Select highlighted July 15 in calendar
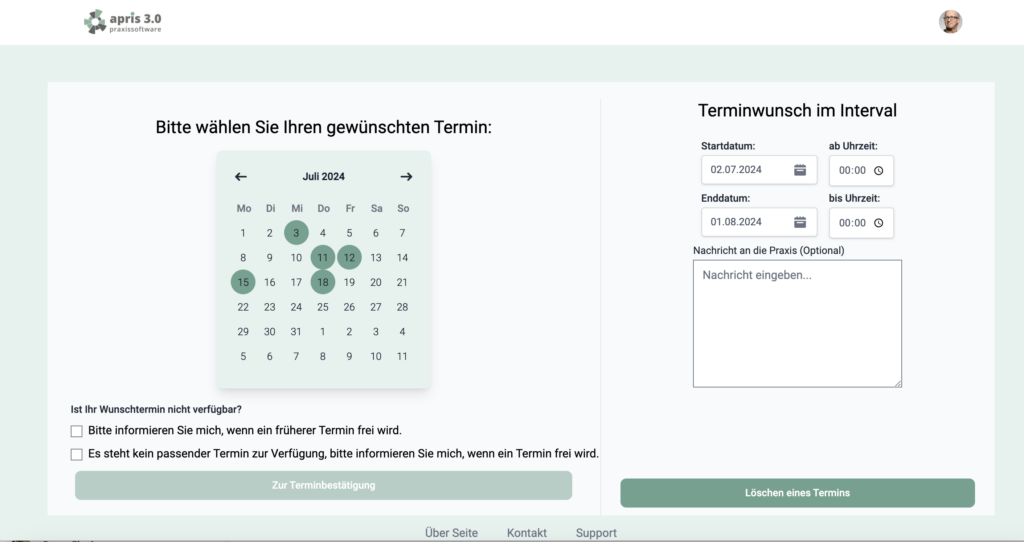This screenshot has height=542, width=1024. pos(243,282)
